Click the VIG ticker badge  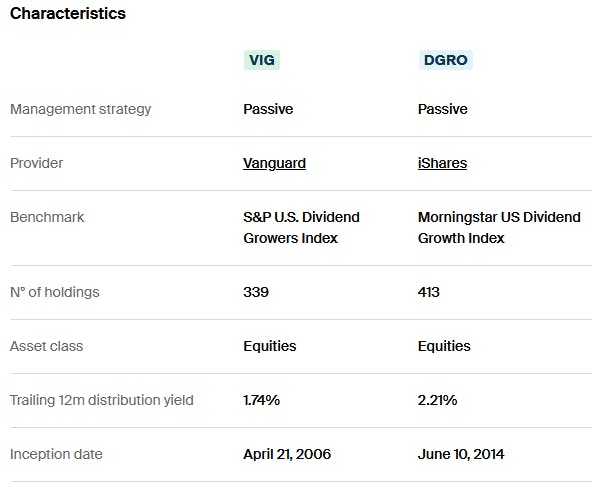261,60
